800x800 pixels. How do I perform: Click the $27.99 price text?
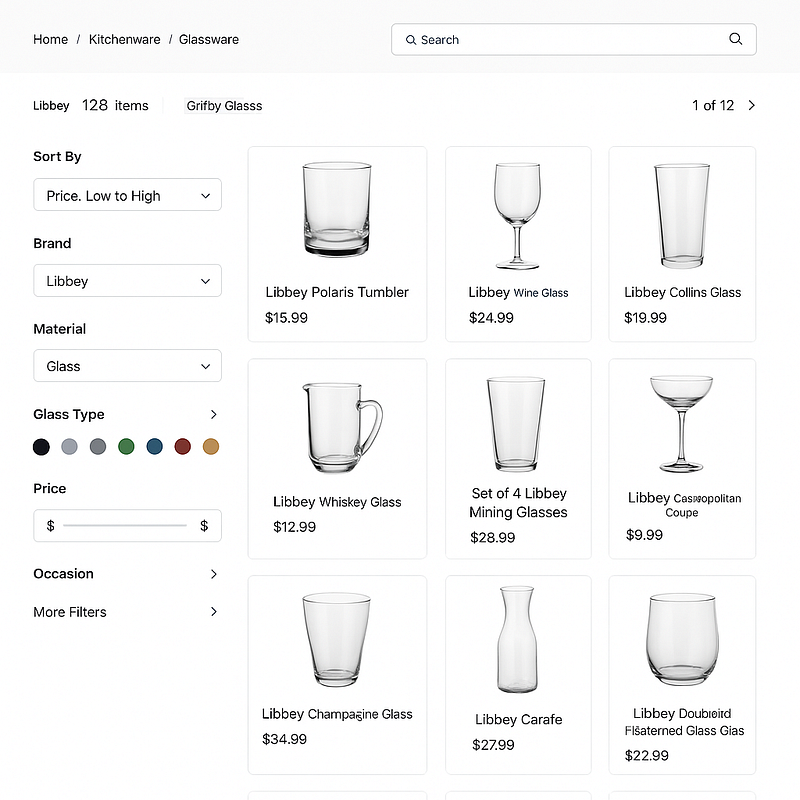[x=493, y=745]
